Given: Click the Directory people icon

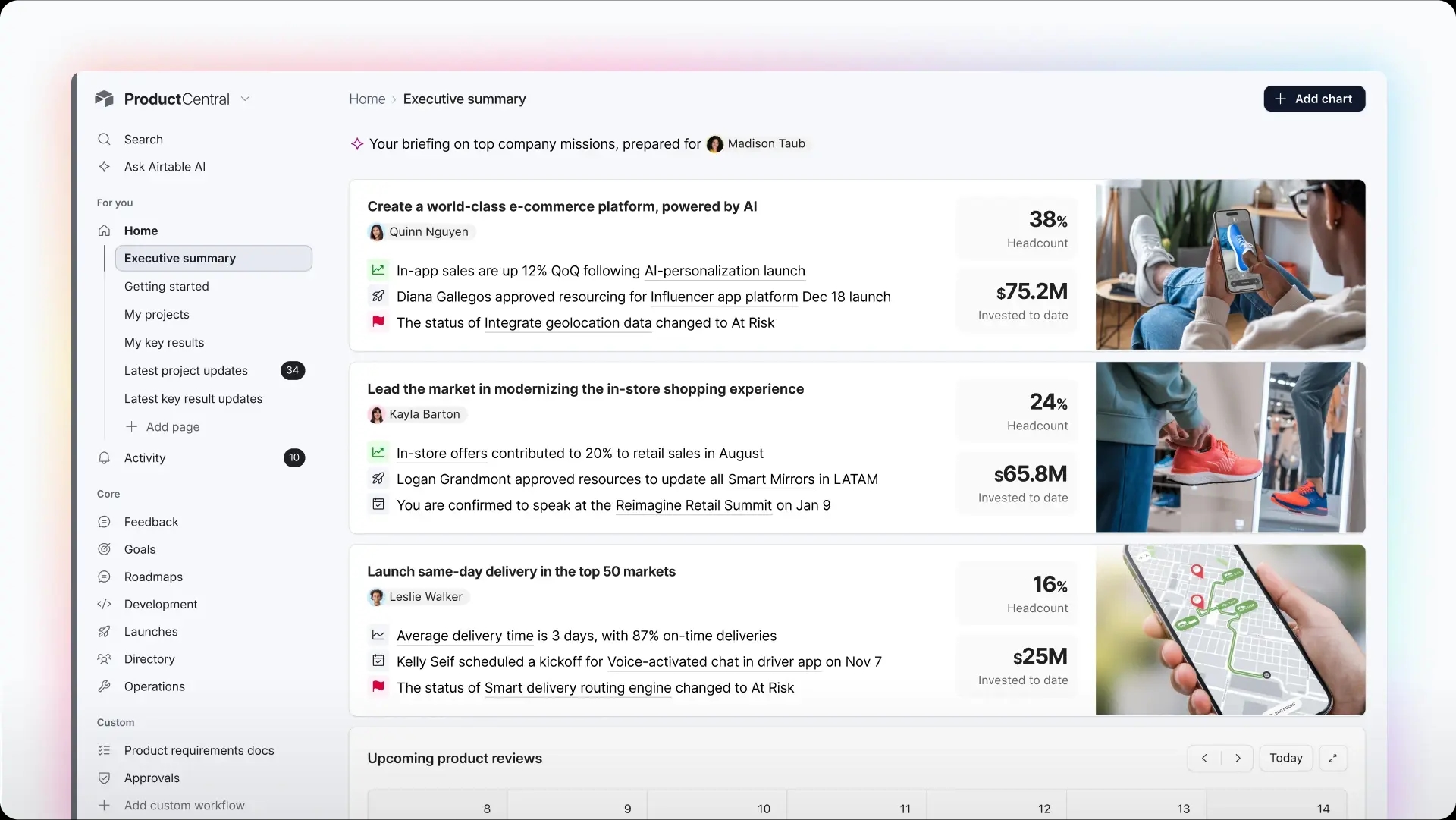Looking at the screenshot, I should pos(104,659).
